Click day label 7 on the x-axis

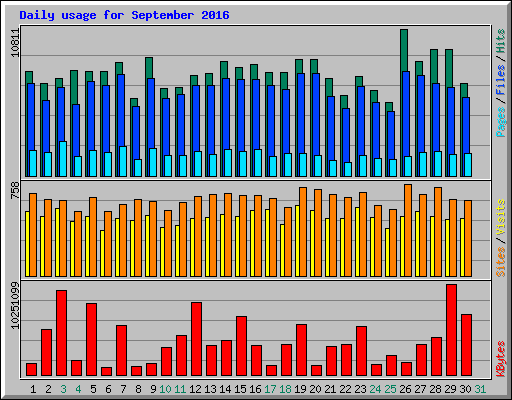(123, 389)
